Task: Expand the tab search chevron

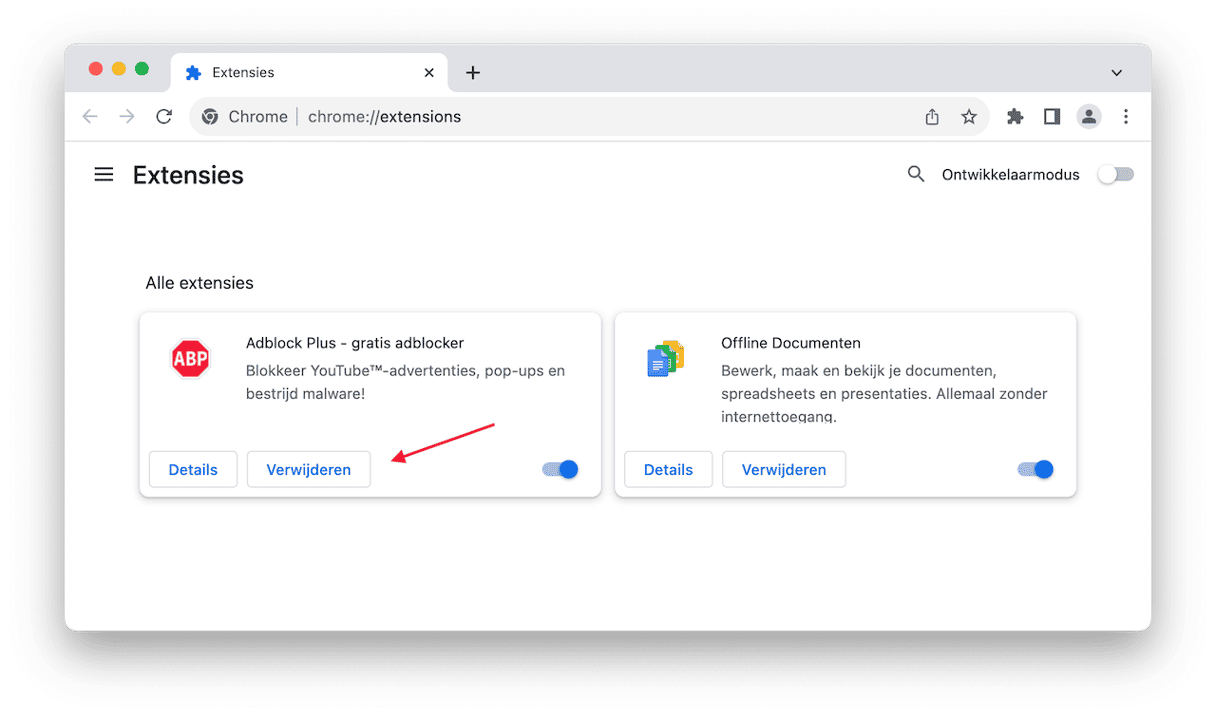Action: pyautogui.click(x=1117, y=73)
